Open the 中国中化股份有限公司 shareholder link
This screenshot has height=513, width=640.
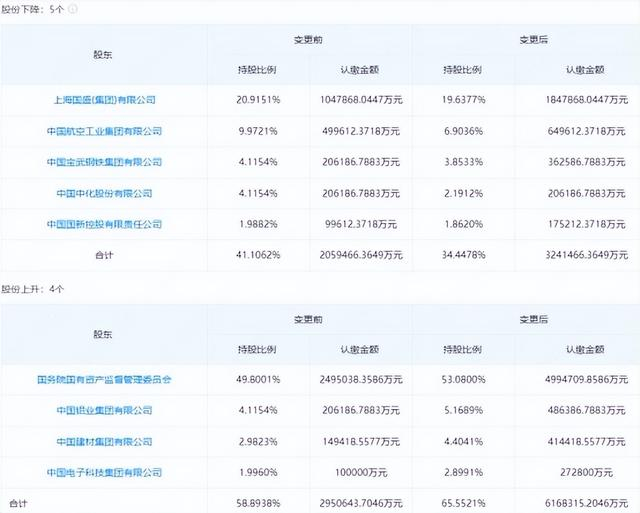tap(104, 193)
